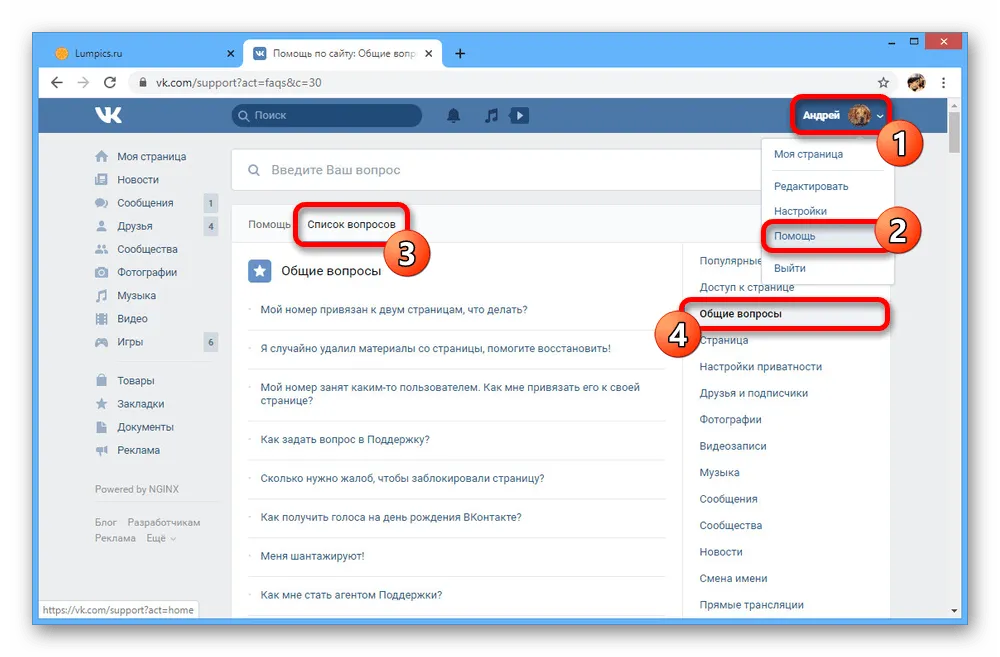Open Сколько нужно жалоб question

402,479
